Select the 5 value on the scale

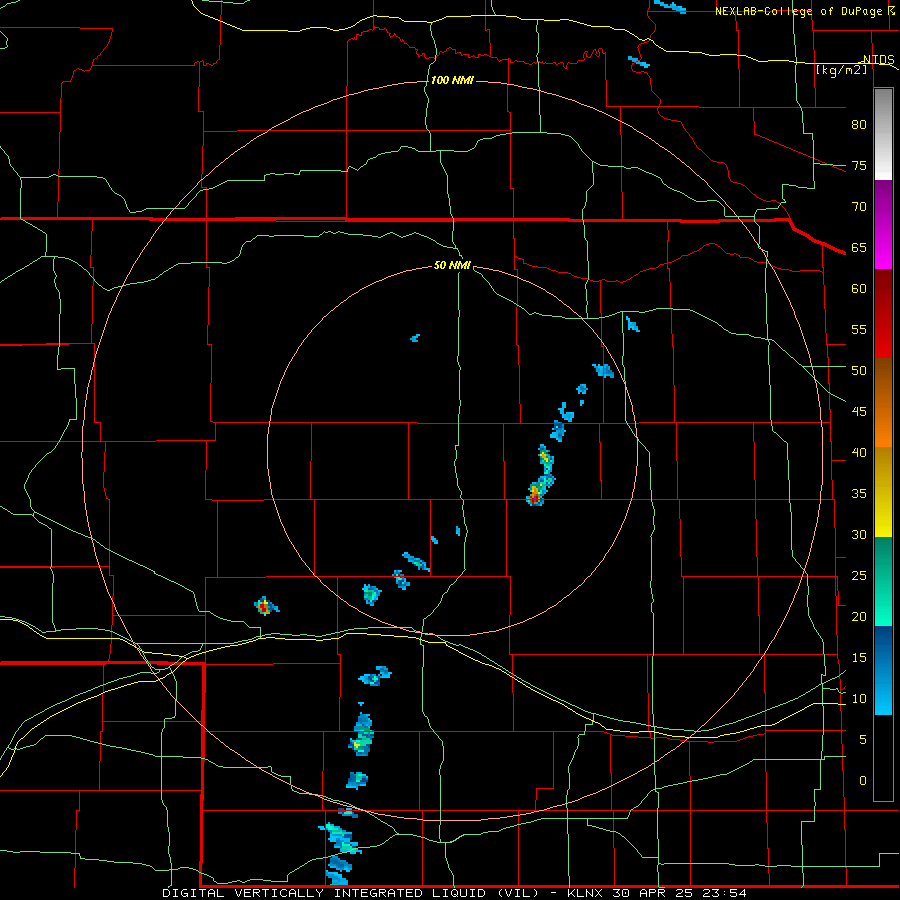click(863, 740)
